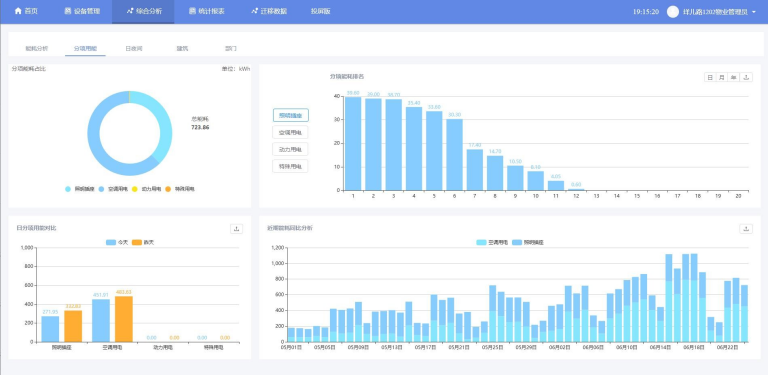Open 统计报表 in the top navigation
The height and width of the screenshot is (375, 768).
tap(207, 11)
